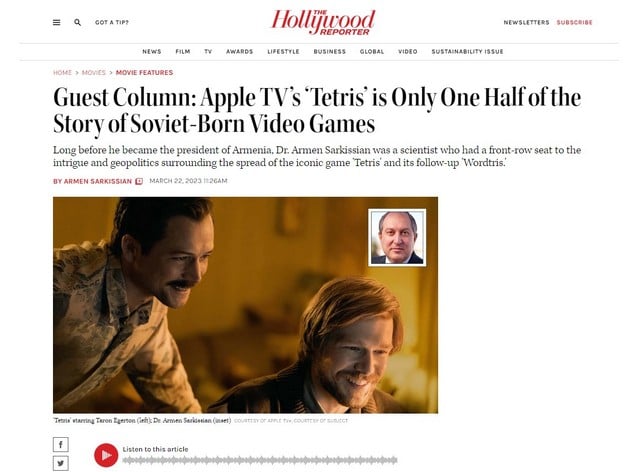The height and width of the screenshot is (472, 640).
Task: Click the Home breadcrumb link
Action: click(62, 73)
